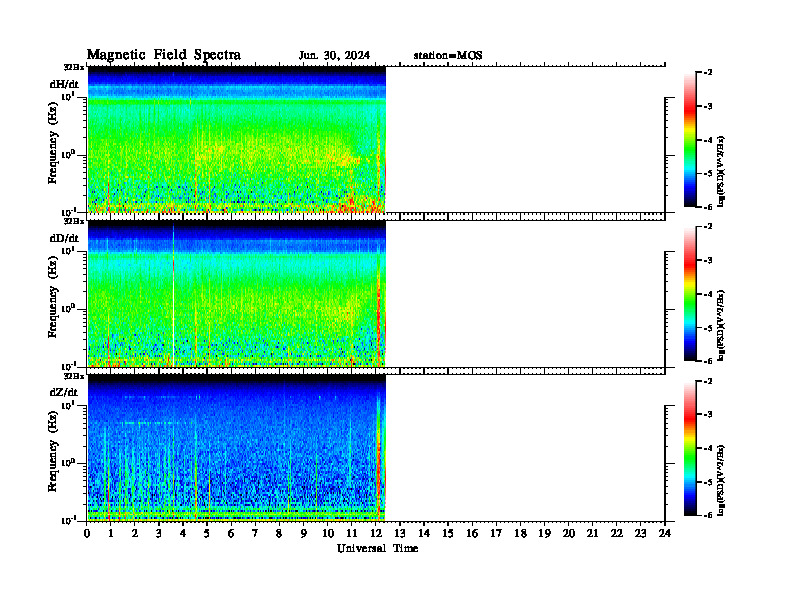The height and width of the screenshot is (612, 792).
Task: Click the date 'Jun. 30, 2024'
Action: pyautogui.click(x=334, y=56)
